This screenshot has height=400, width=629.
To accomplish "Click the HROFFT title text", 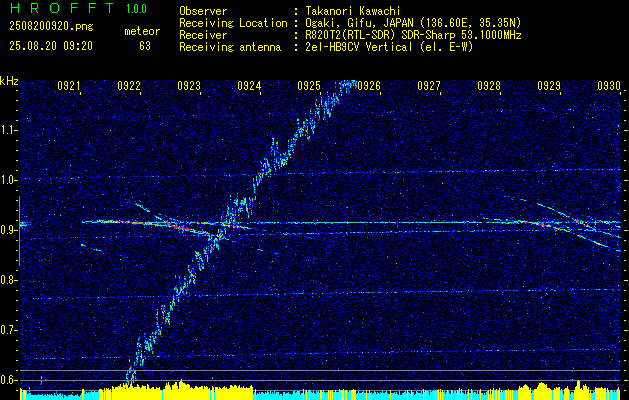I will tap(62, 8).
